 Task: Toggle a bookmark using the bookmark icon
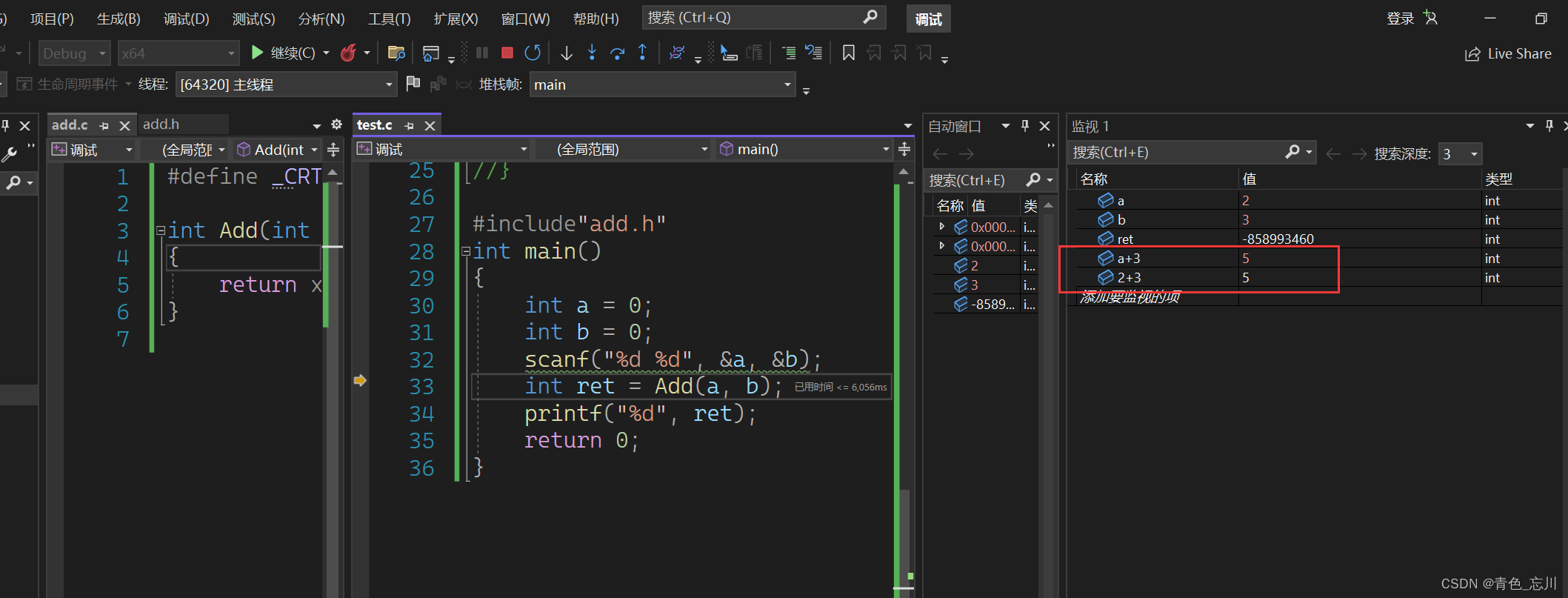[x=849, y=53]
